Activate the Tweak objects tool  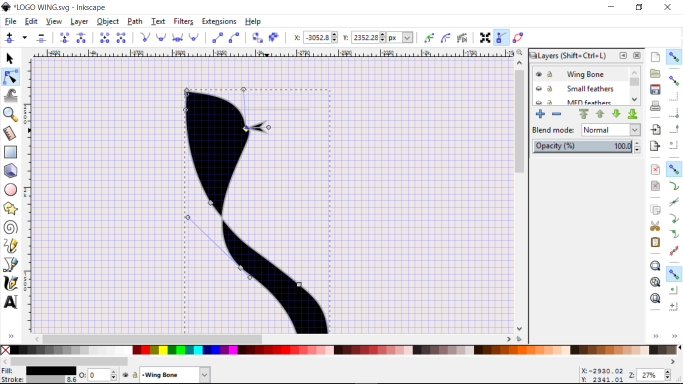(x=10, y=96)
